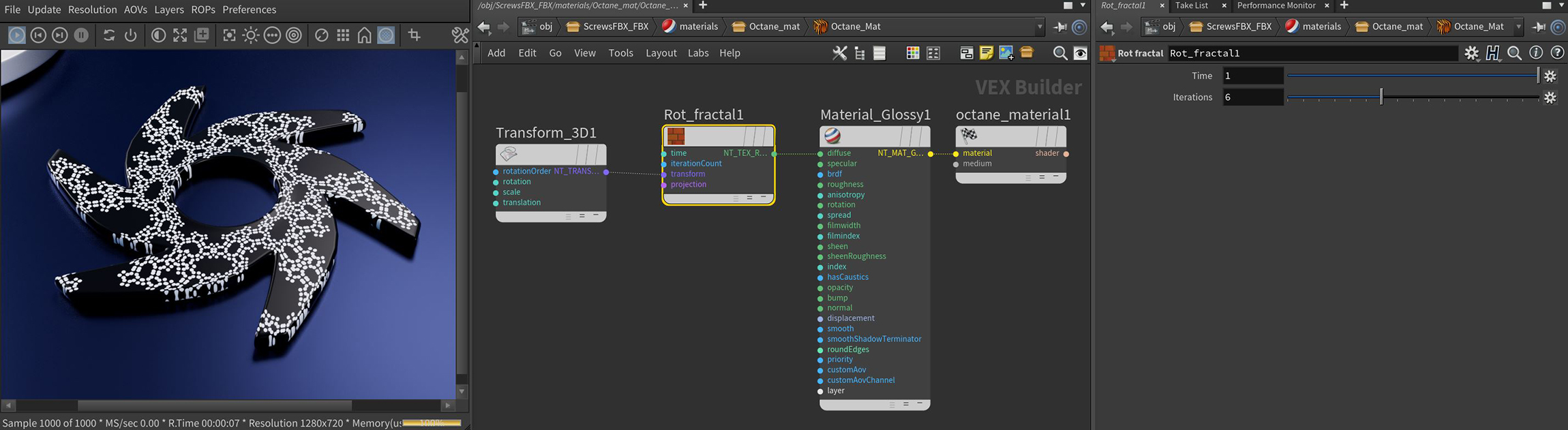Click the color palette grid icon
The height and width of the screenshot is (430, 1568).
(x=912, y=53)
